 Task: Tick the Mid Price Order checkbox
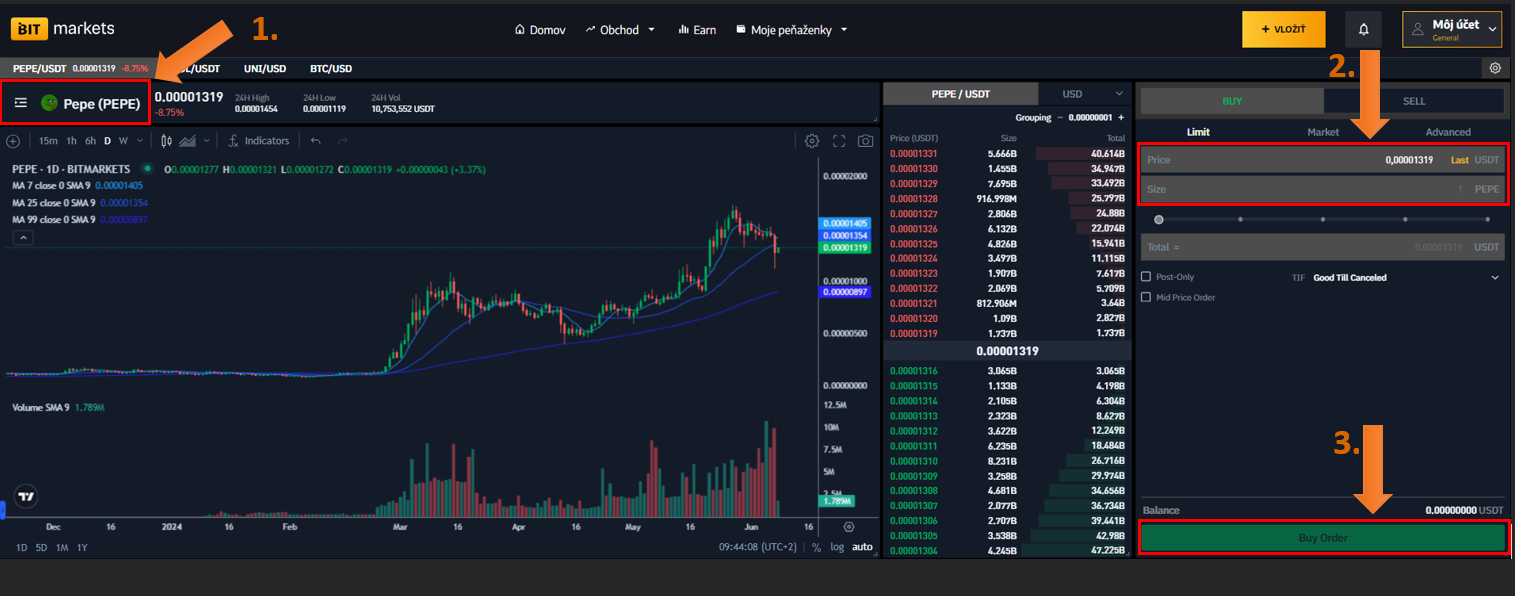click(x=1146, y=297)
